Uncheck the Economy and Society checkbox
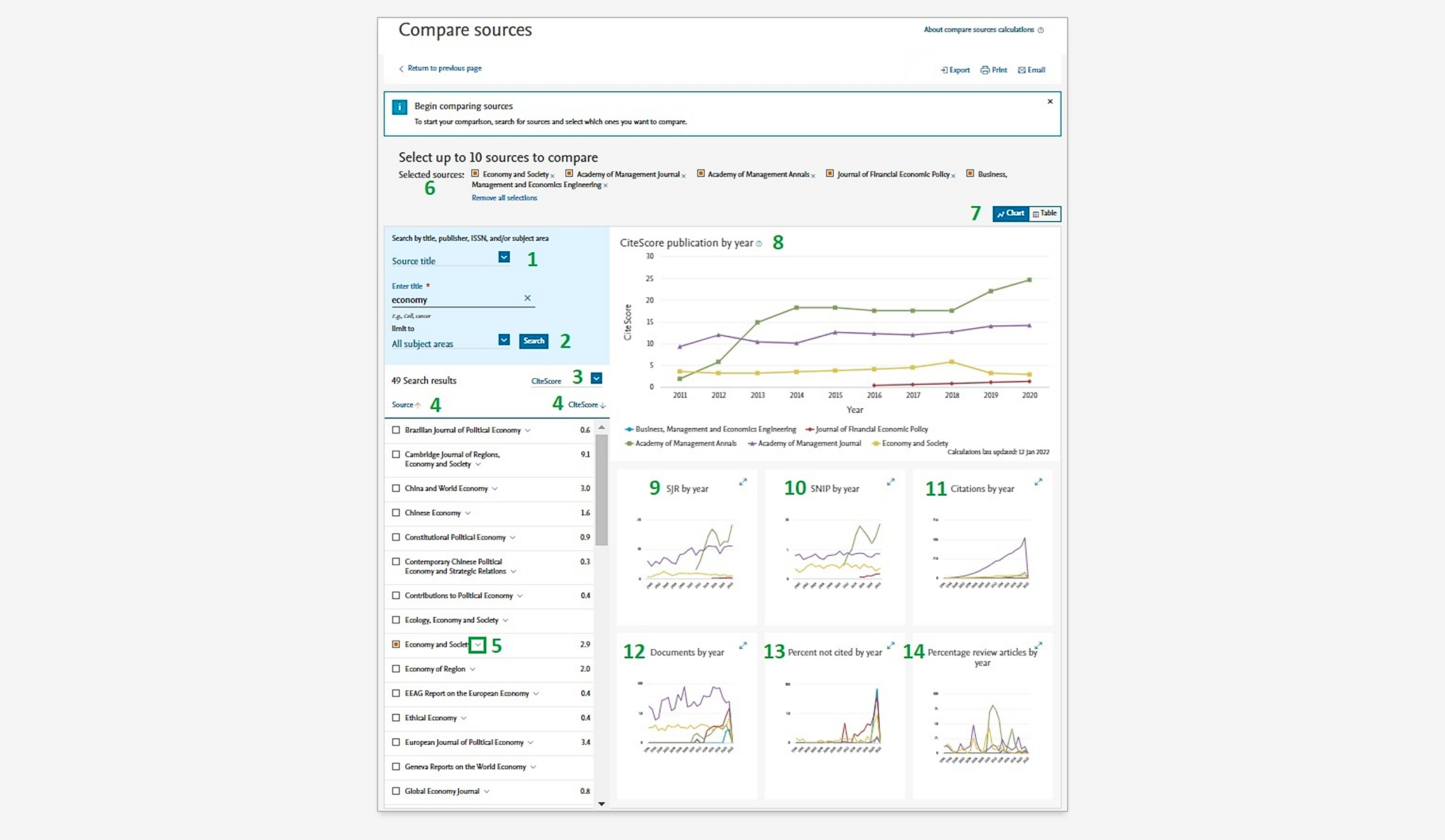 point(396,644)
